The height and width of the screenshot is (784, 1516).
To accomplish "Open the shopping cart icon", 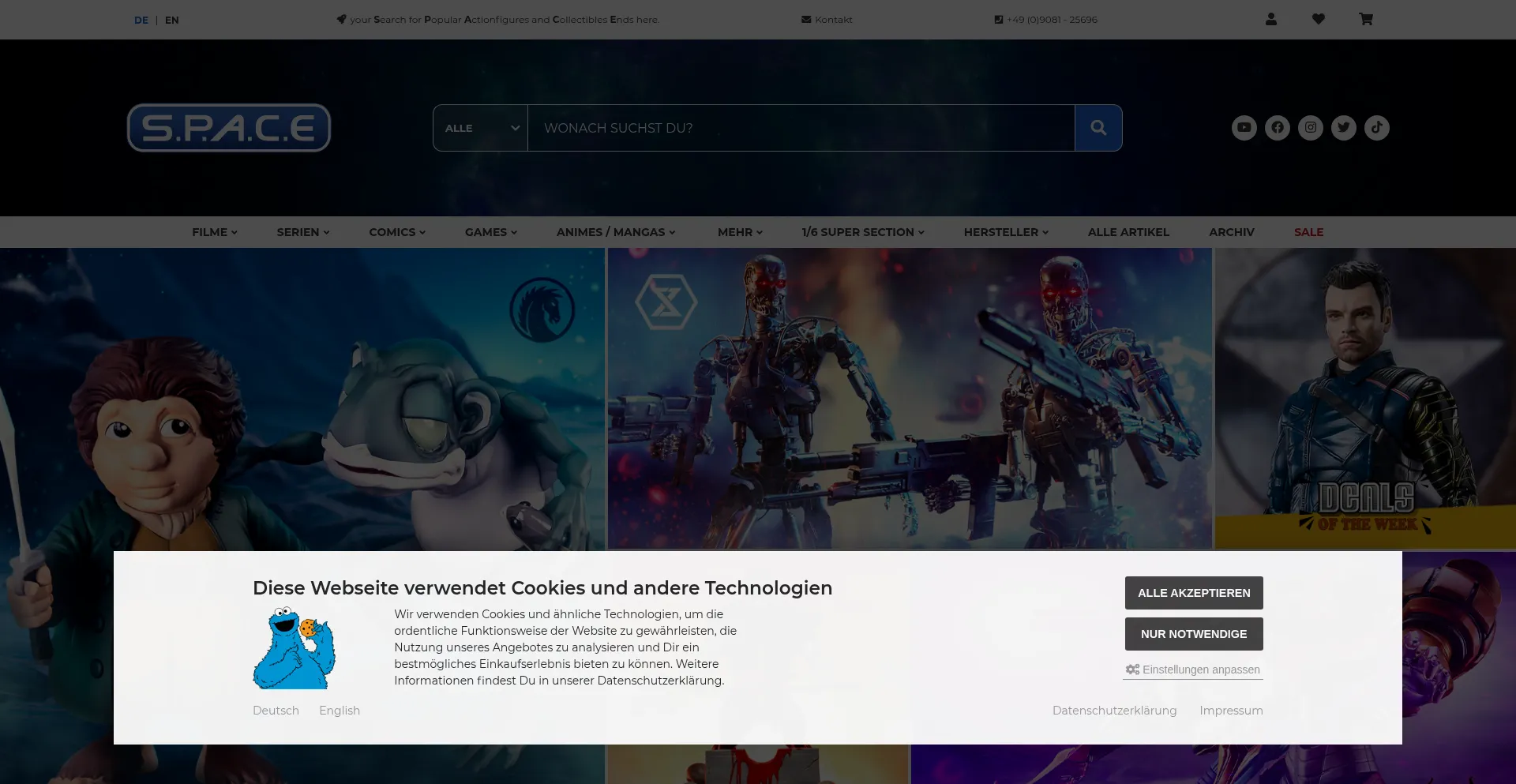I will (x=1365, y=19).
